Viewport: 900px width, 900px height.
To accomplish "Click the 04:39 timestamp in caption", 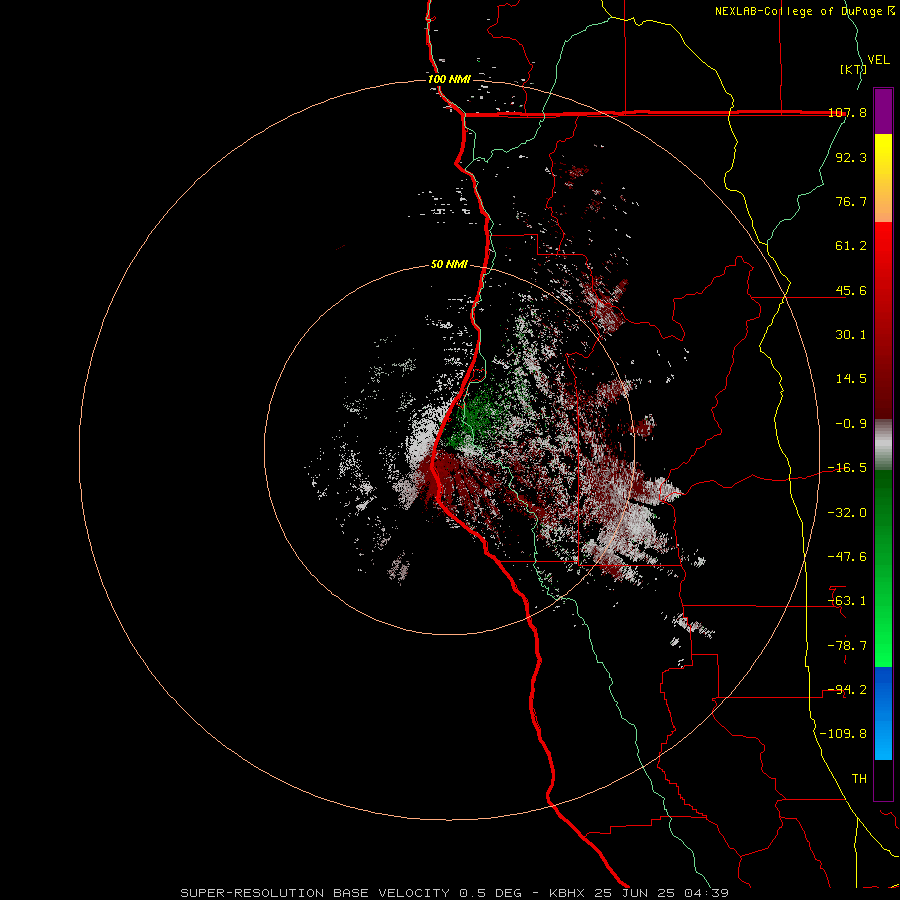I will (709, 893).
